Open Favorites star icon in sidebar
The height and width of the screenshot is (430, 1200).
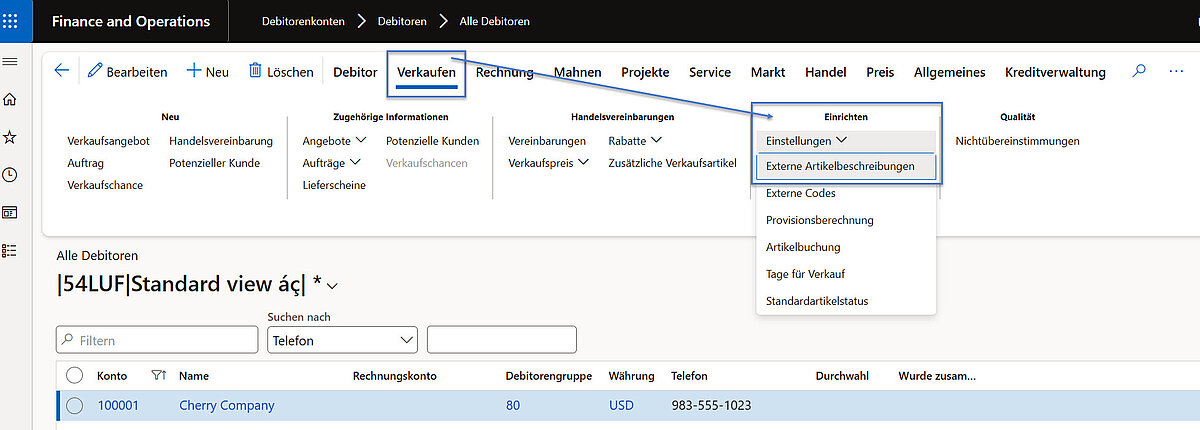pos(10,137)
